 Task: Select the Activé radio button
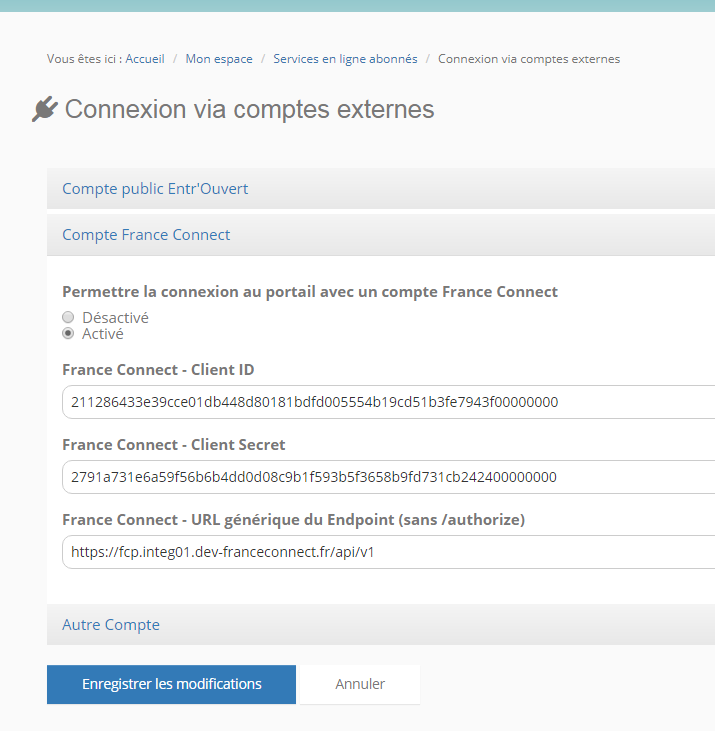(68, 334)
